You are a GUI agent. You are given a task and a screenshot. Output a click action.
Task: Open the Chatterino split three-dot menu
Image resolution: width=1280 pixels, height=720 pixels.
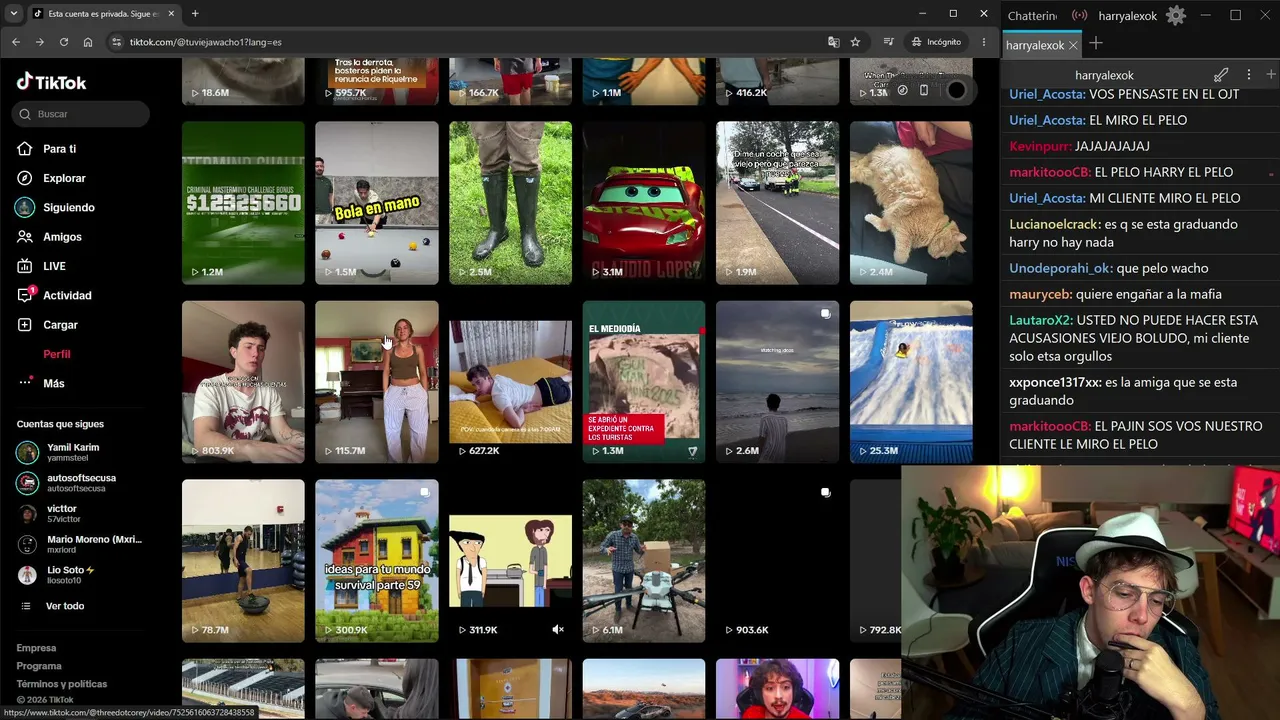tap(1248, 75)
